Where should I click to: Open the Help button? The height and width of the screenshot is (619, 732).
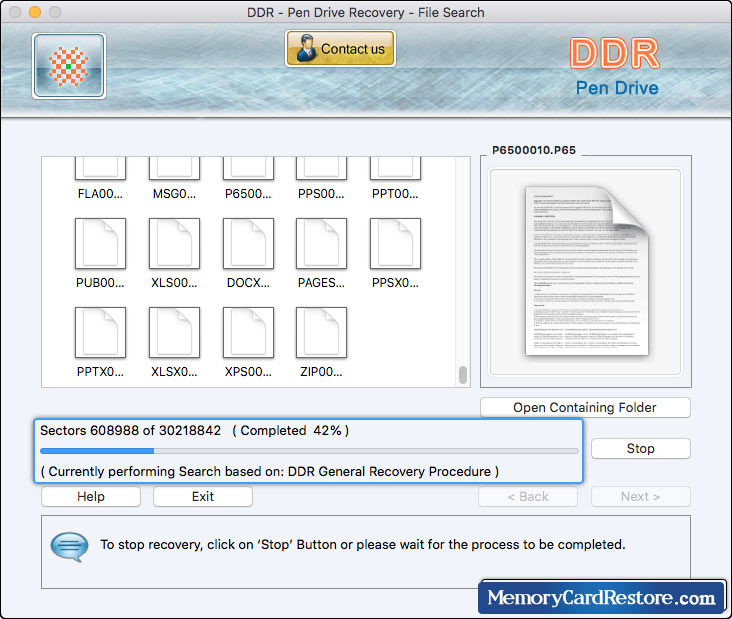pos(91,497)
